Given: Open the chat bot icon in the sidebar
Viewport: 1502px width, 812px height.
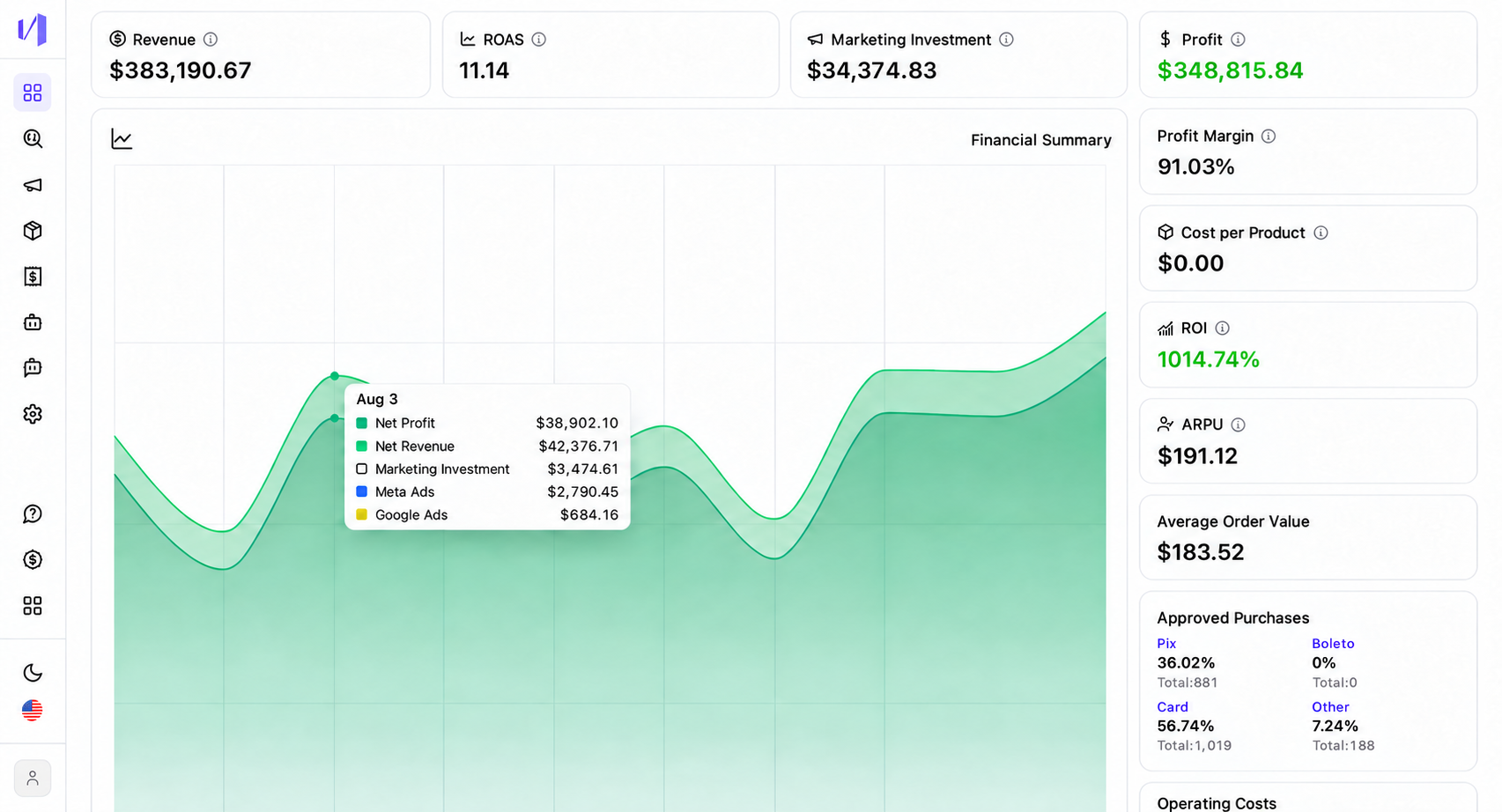Looking at the screenshot, I should tap(33, 367).
